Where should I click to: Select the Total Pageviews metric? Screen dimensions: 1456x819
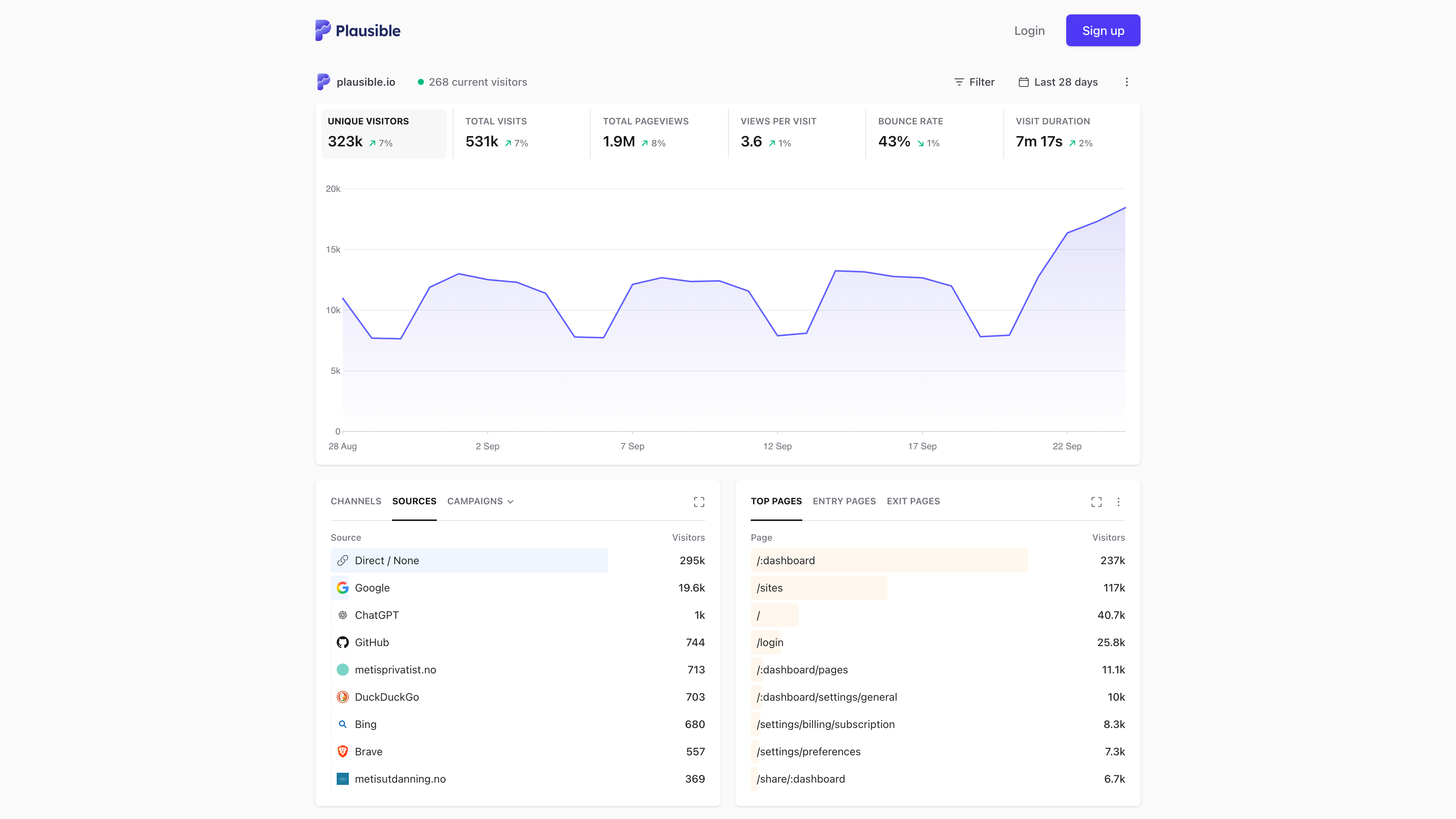[659, 133]
